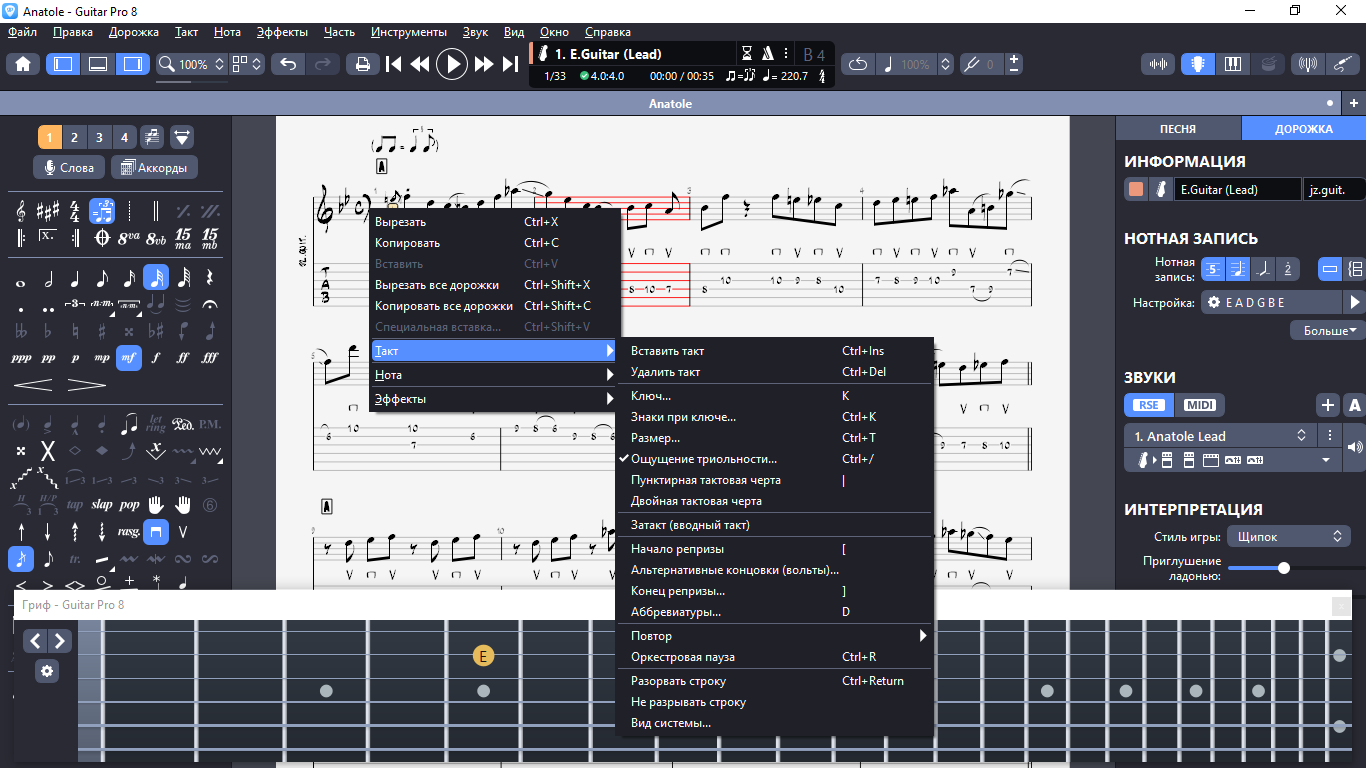Expand the Больше options dropdown

(x=1328, y=330)
